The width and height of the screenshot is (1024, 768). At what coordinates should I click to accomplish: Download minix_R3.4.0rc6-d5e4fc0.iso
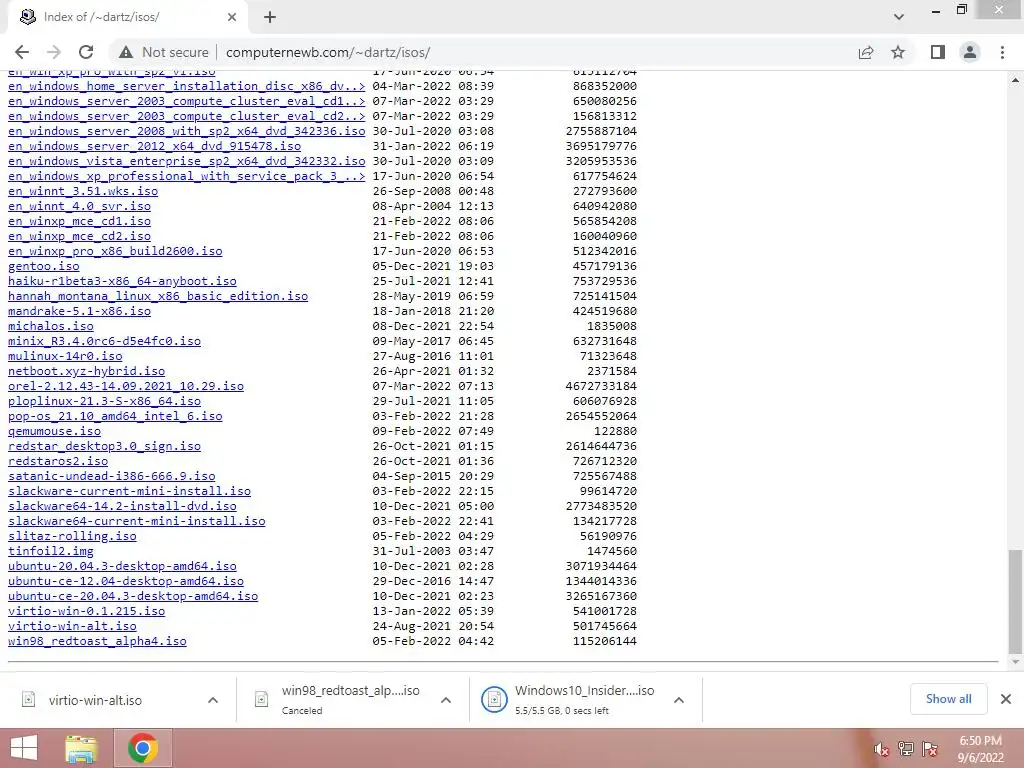(x=104, y=342)
